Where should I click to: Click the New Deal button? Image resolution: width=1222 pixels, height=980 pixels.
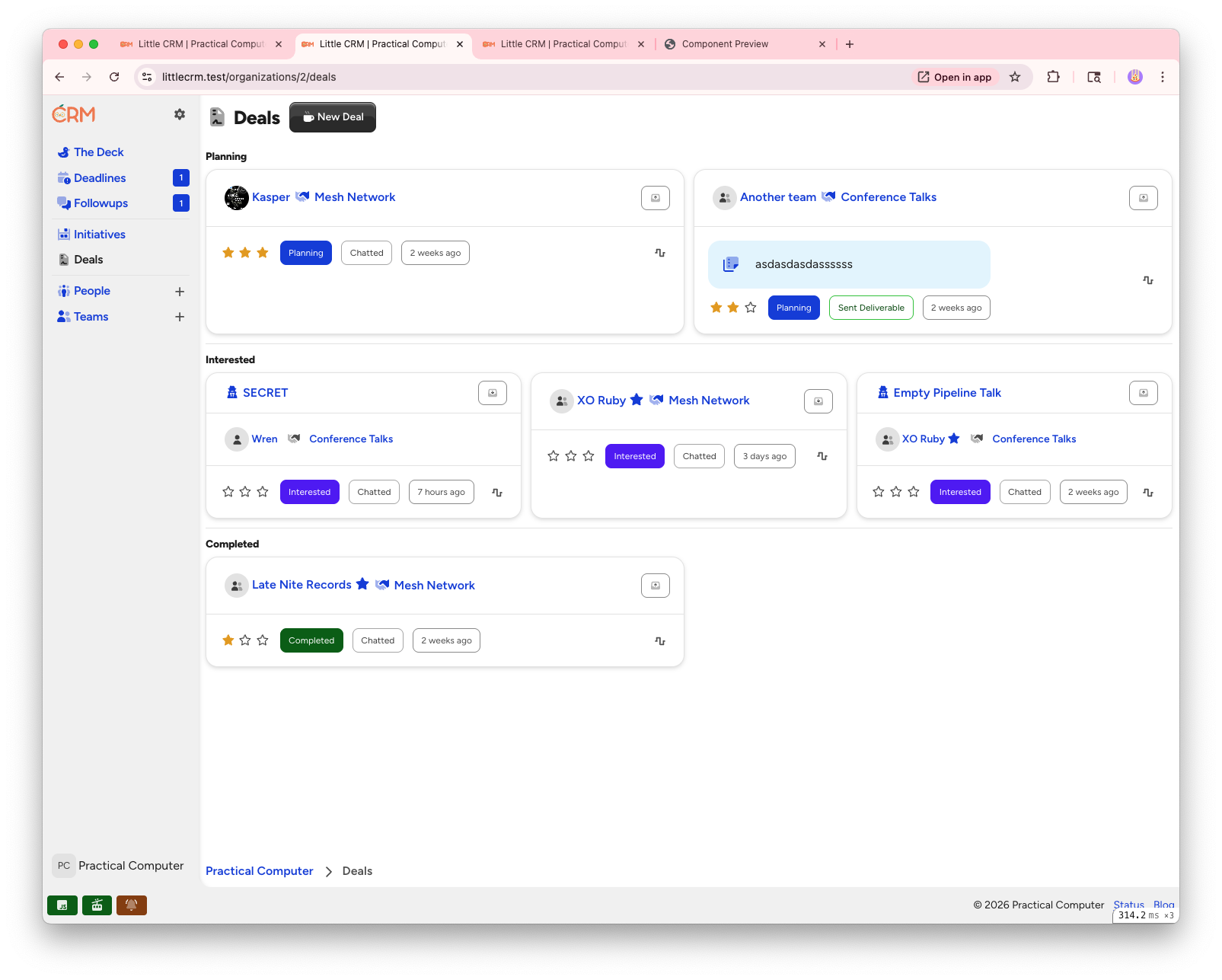click(333, 117)
